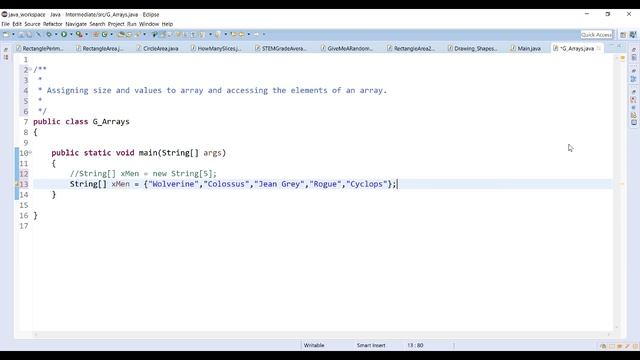Switch to the GiveMeARandom... tab

[347, 48]
